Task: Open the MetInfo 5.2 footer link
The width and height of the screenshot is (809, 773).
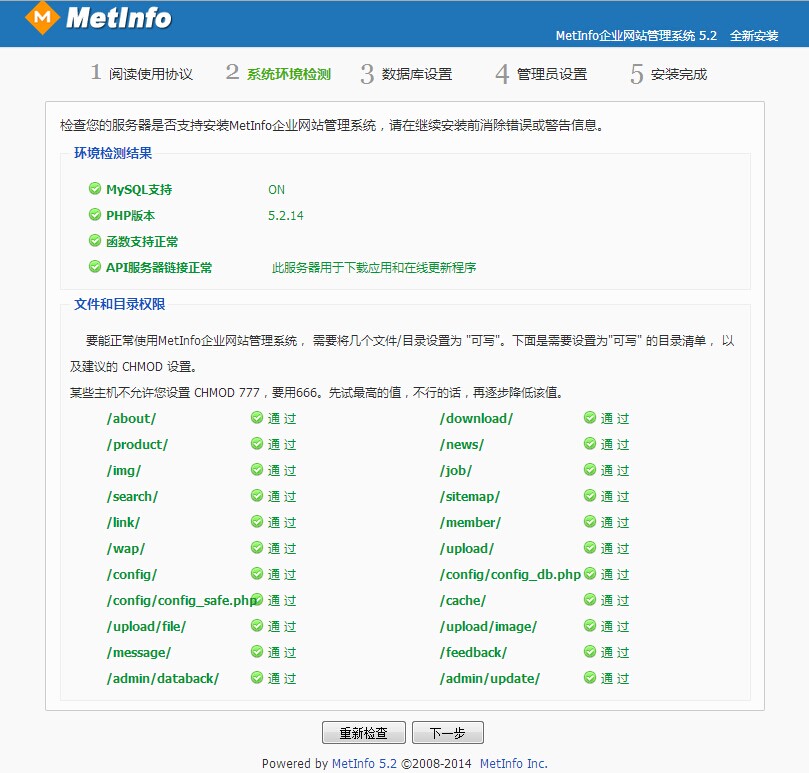Action: click(x=364, y=763)
